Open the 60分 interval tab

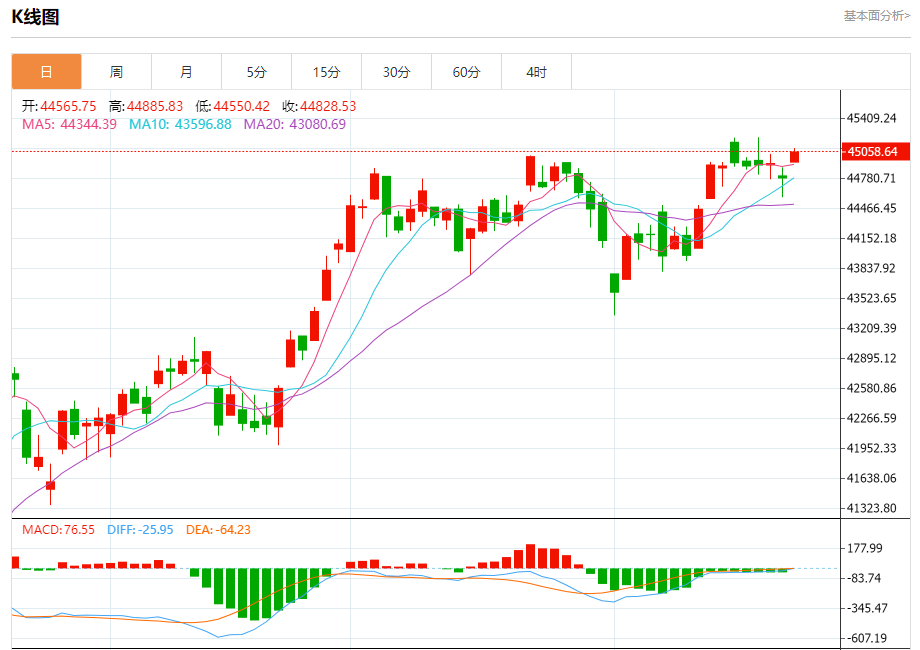click(x=466, y=72)
